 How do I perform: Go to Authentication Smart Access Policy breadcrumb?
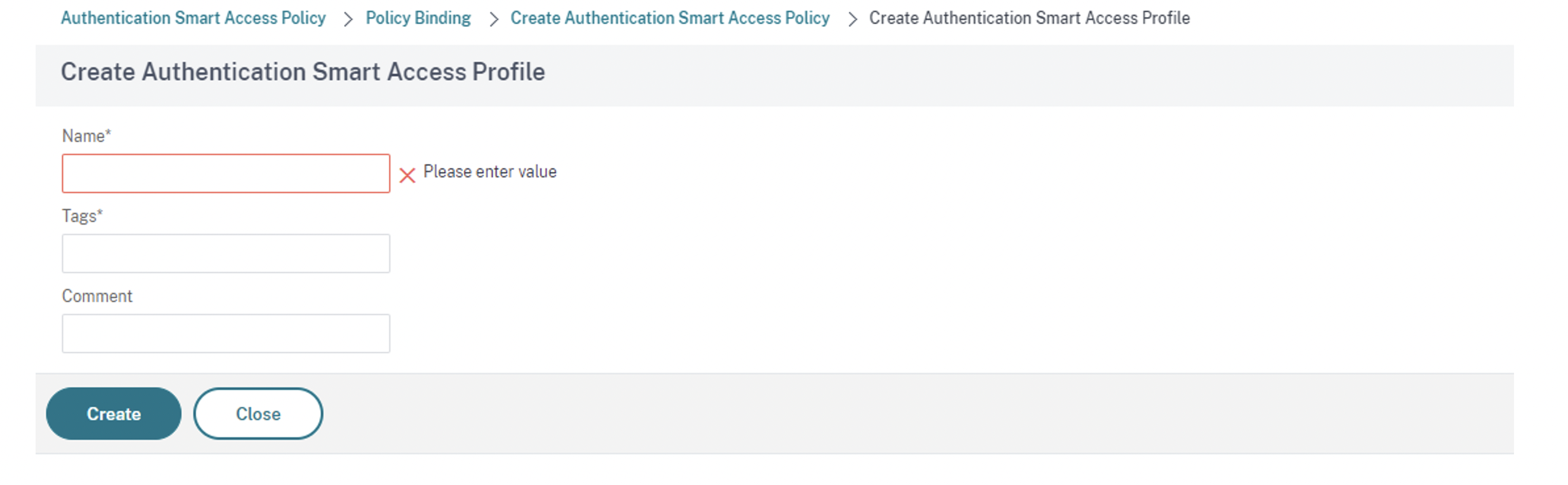pos(193,18)
